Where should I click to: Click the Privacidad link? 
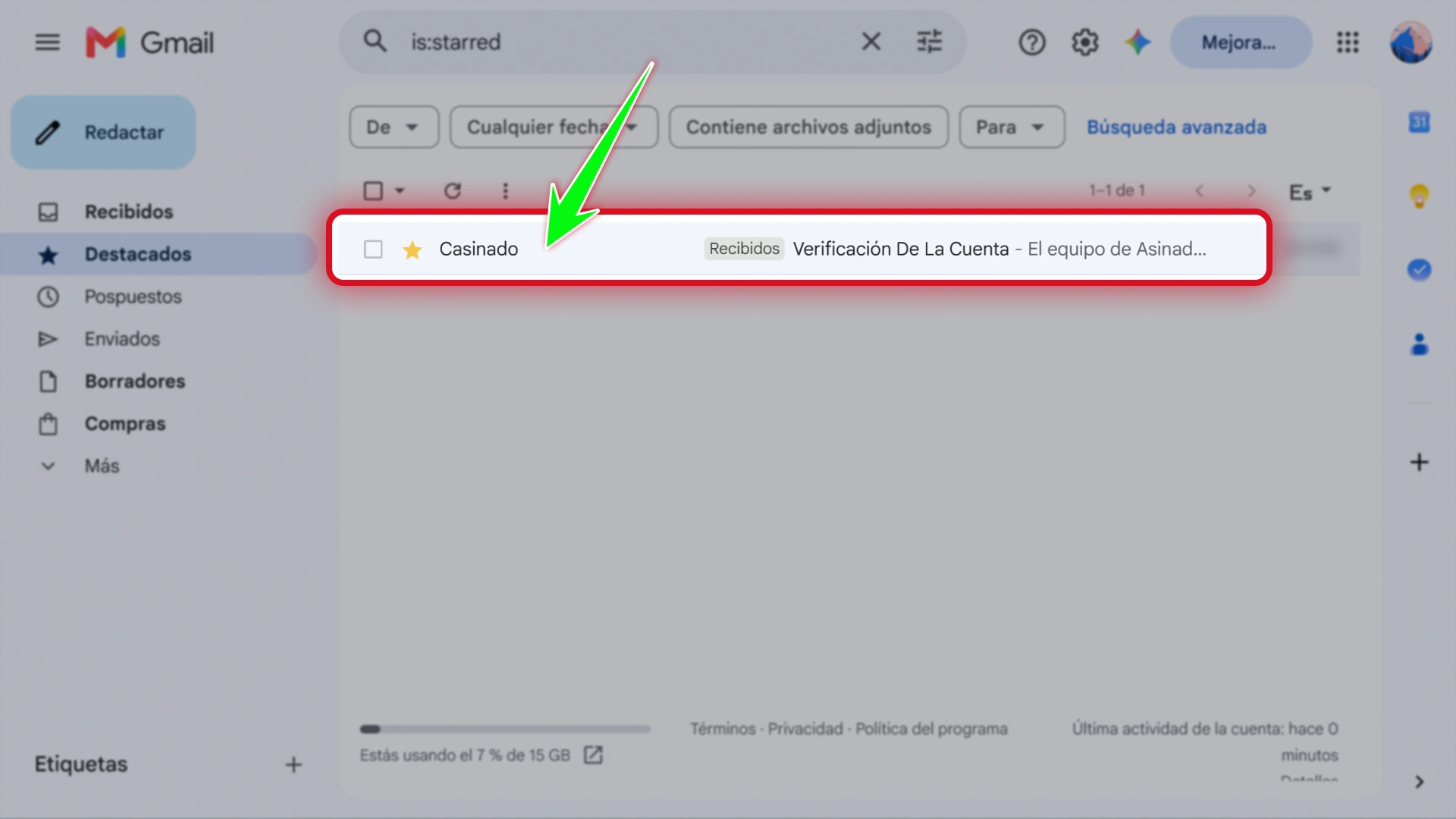tap(805, 729)
